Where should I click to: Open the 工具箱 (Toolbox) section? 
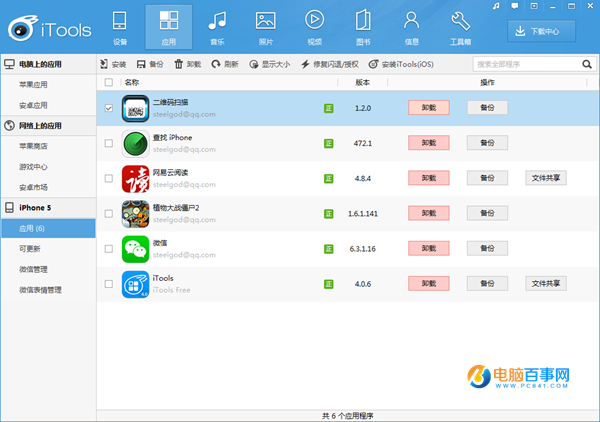460,27
